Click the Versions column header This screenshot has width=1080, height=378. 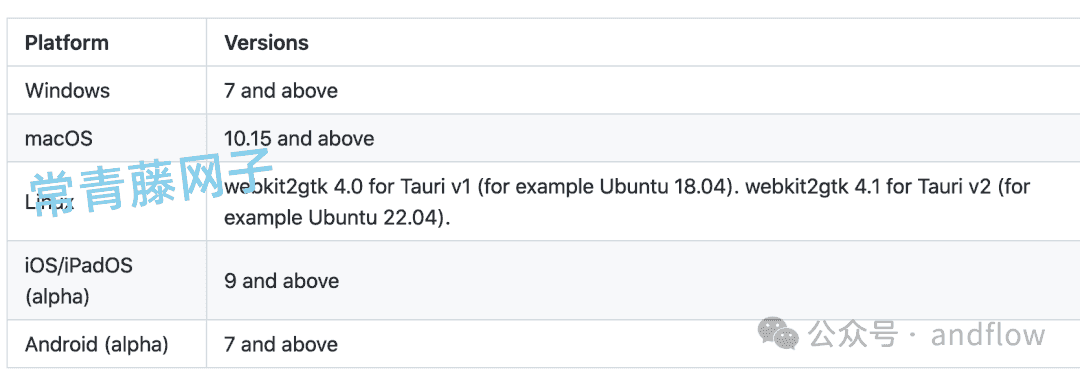tap(267, 43)
